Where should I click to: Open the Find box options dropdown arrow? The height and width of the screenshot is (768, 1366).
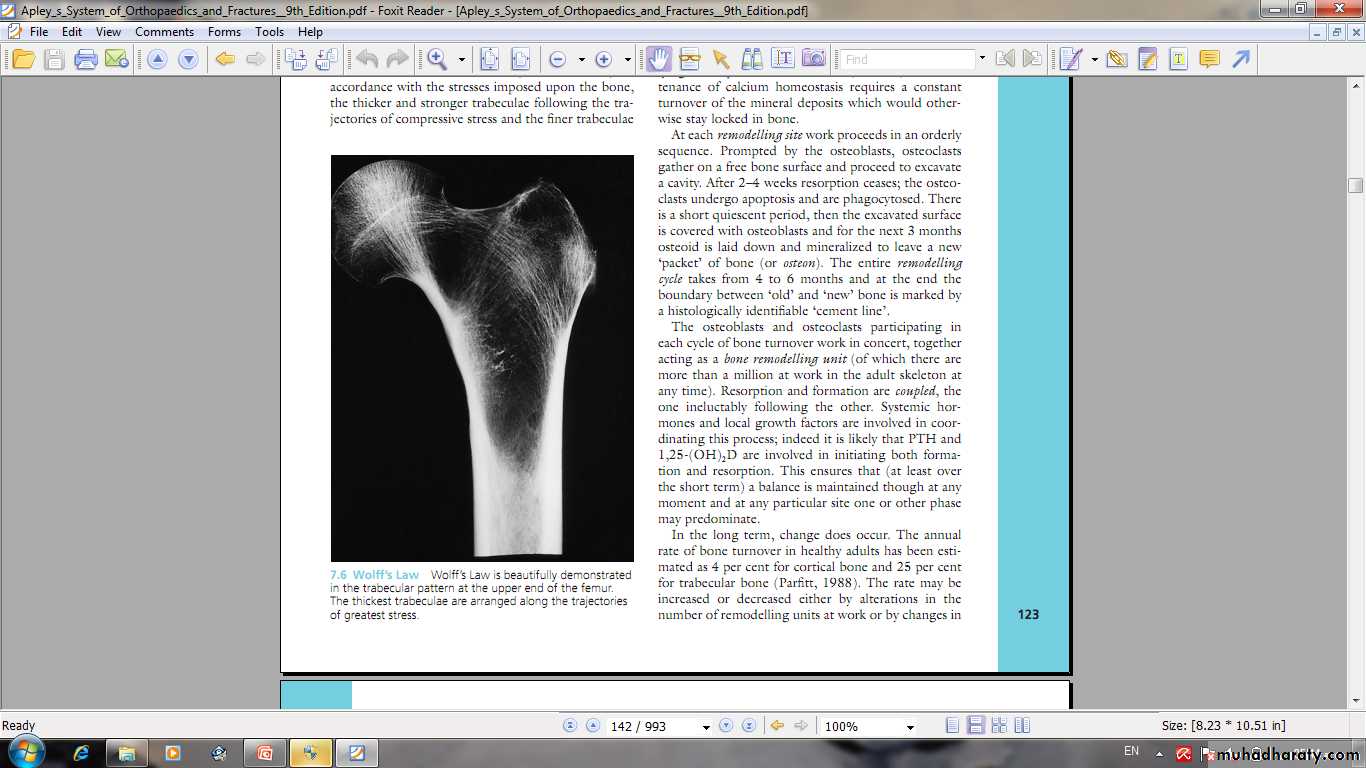982,60
